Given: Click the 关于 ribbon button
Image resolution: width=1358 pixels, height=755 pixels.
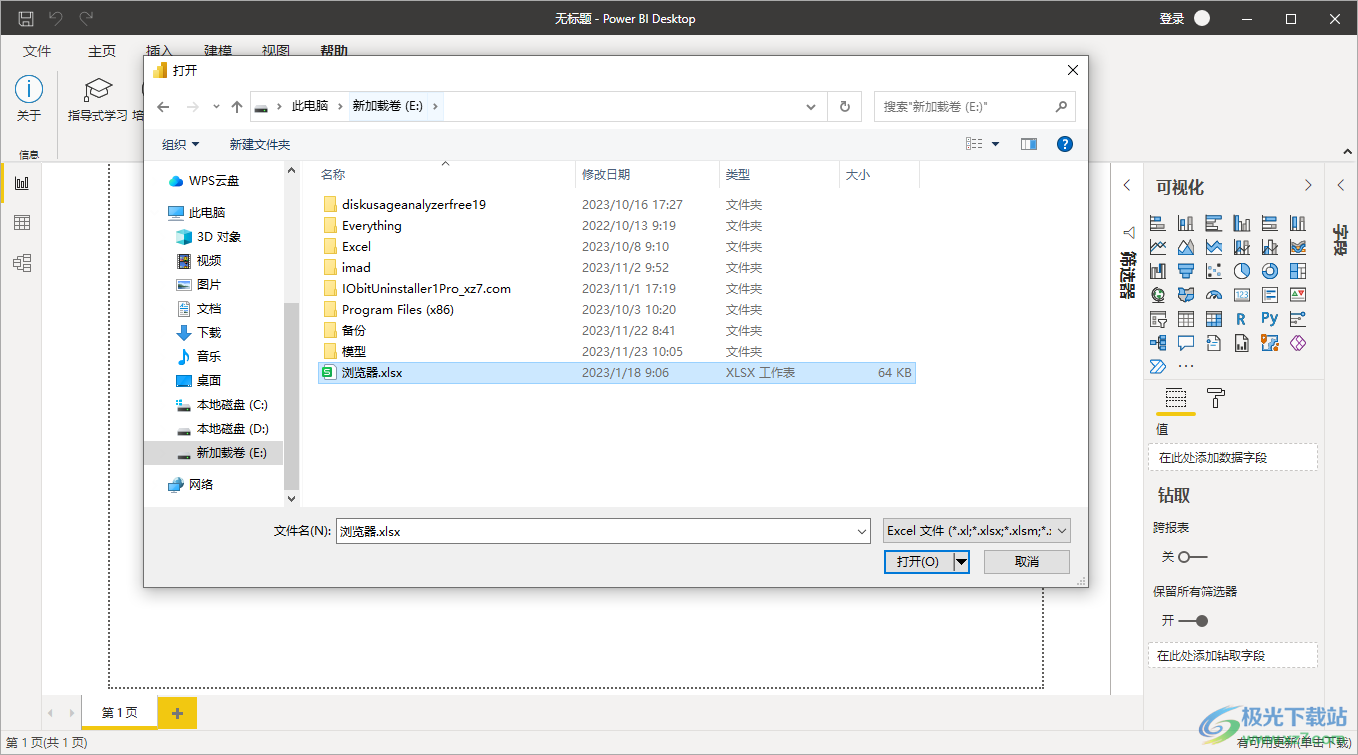Looking at the screenshot, I should (29, 100).
